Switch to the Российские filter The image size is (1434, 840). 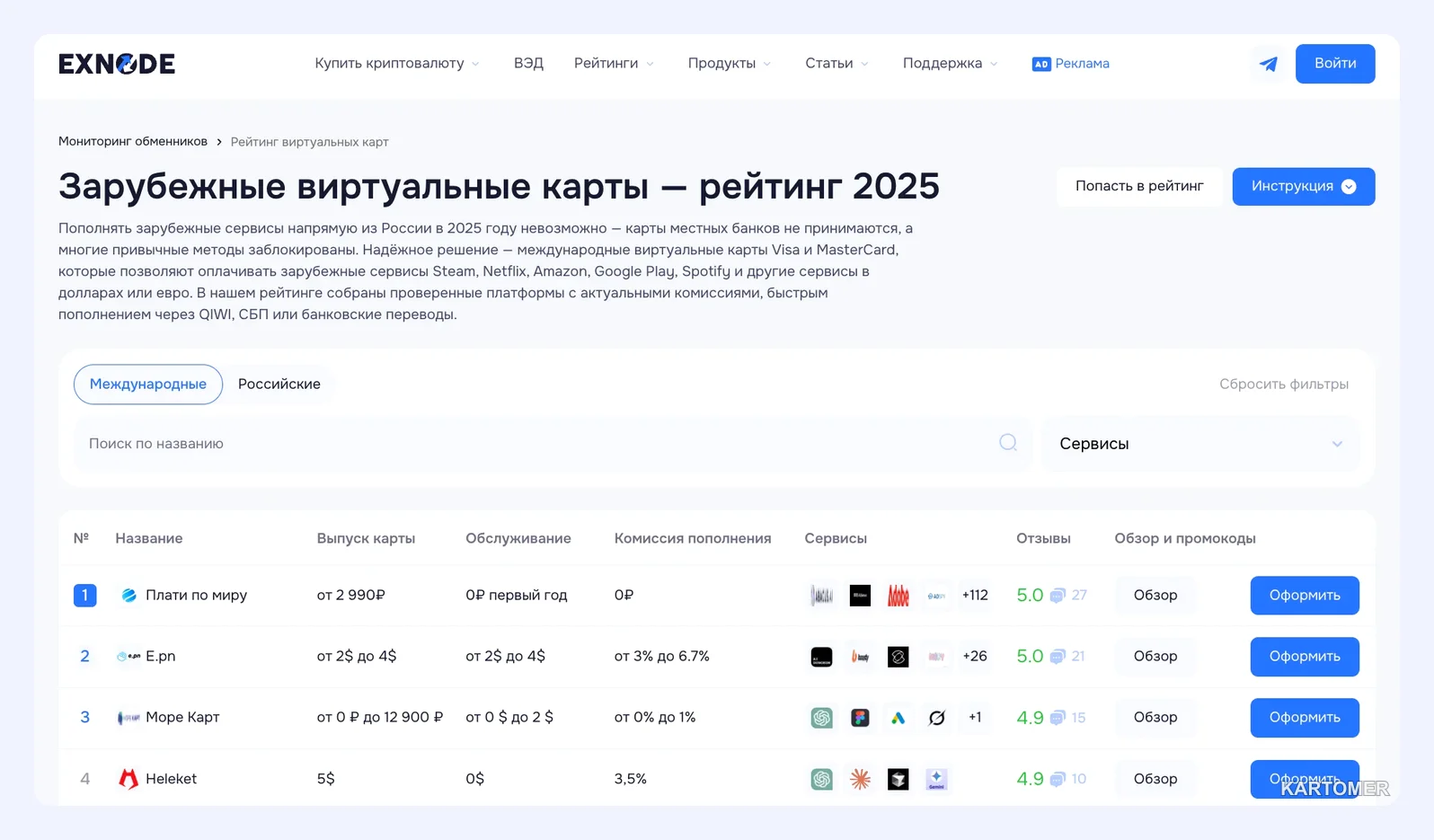[x=279, y=385]
